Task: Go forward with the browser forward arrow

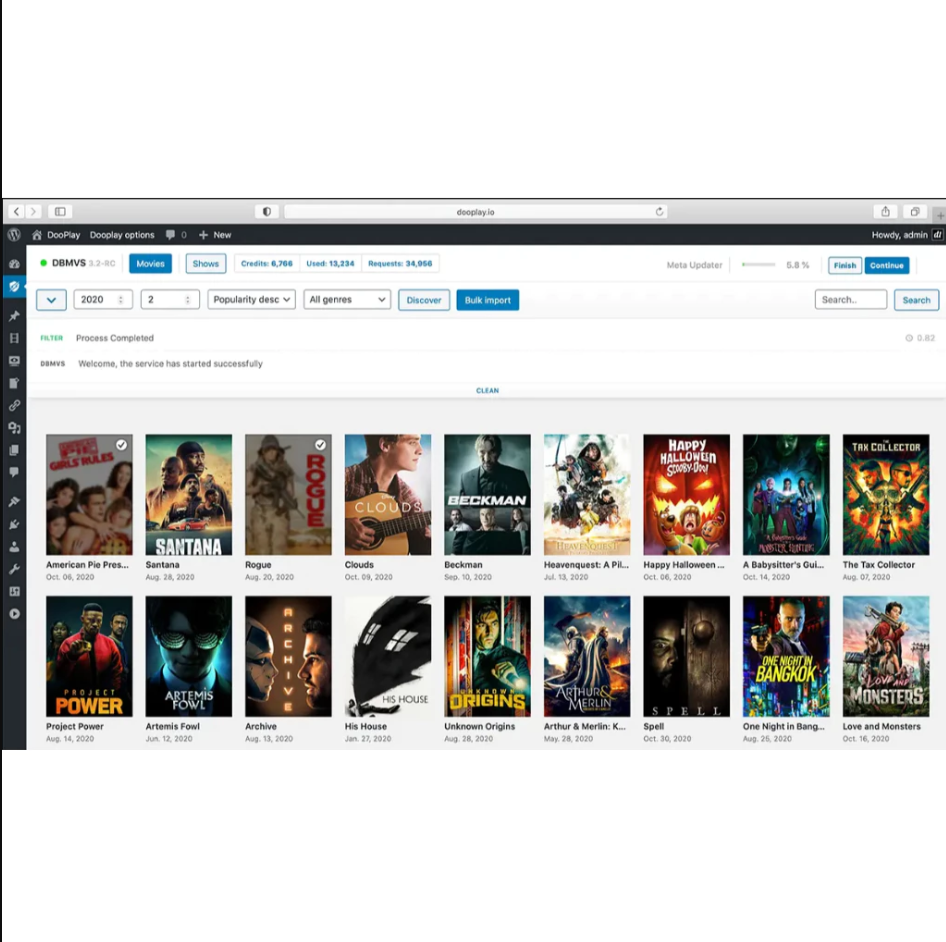Action: [x=33, y=211]
